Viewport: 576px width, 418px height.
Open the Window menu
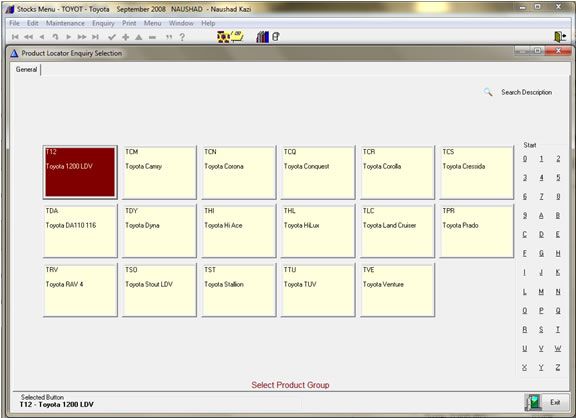(x=181, y=23)
